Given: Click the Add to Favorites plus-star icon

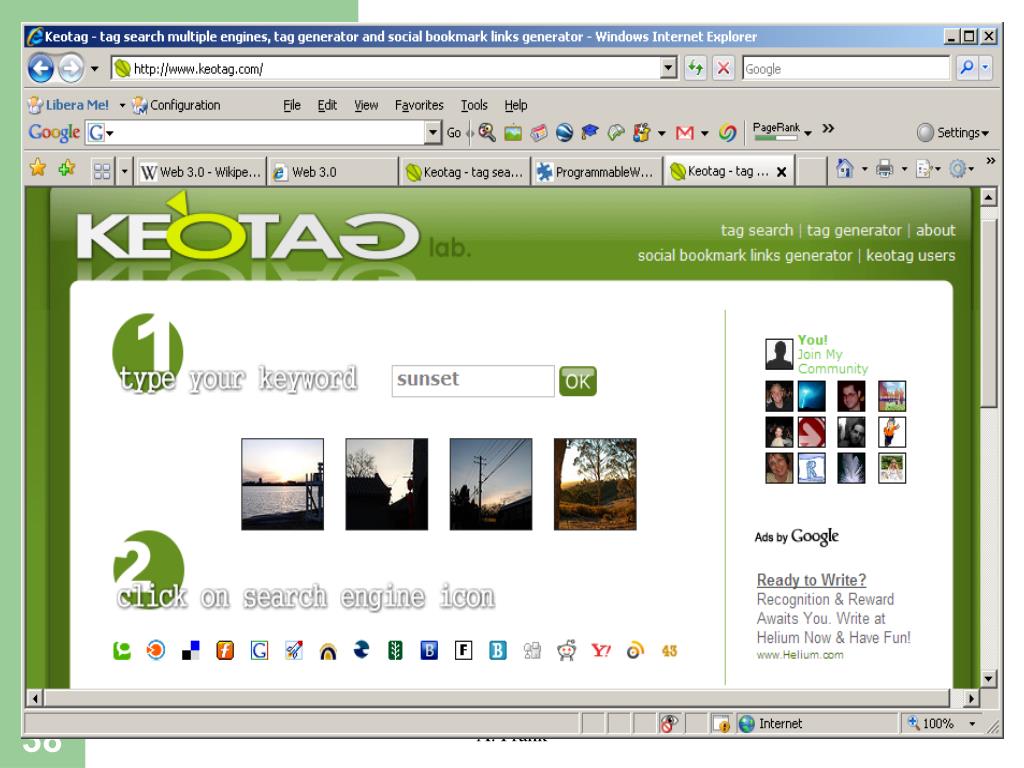Looking at the screenshot, I should point(67,168).
